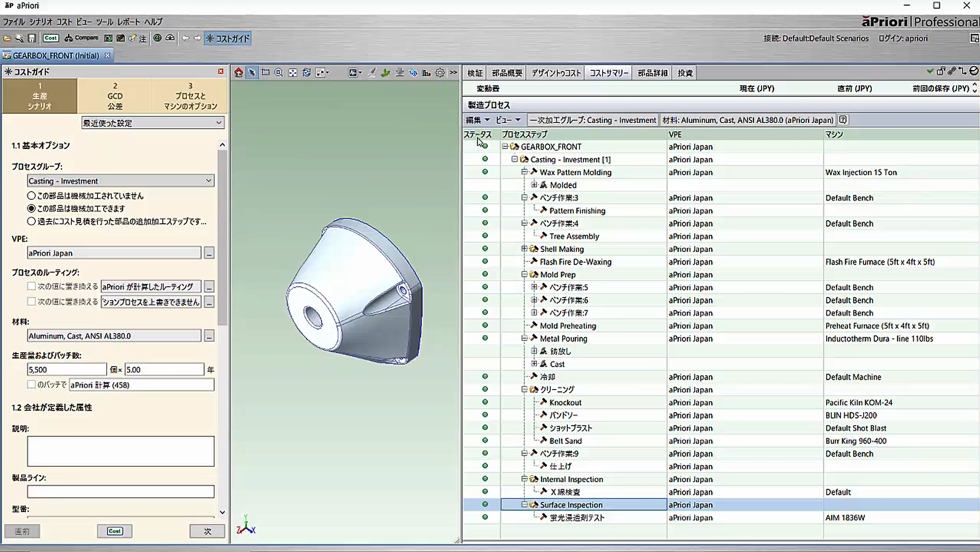Check second 次の値に置き換える routing checkbox
The height and width of the screenshot is (552, 980).
(x=31, y=301)
